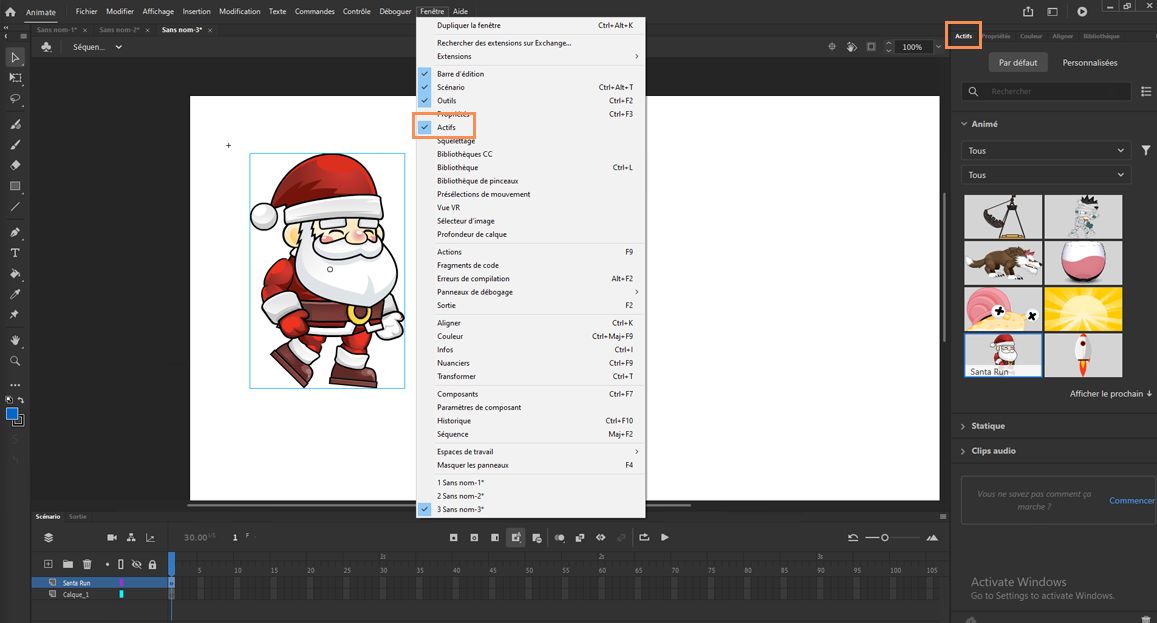Choose Historique in Fenêtre menu
The image size is (1157, 623).
coord(531,421)
